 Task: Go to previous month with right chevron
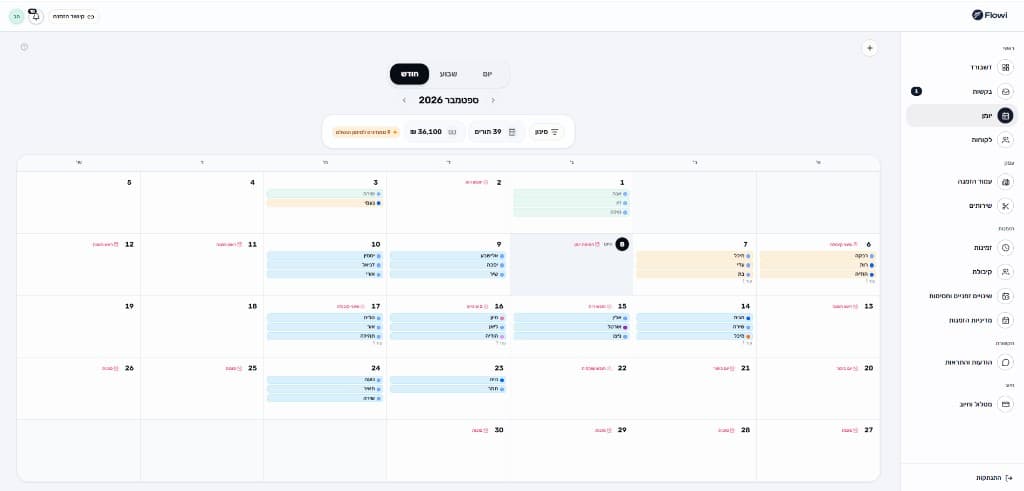pyautogui.click(x=493, y=100)
